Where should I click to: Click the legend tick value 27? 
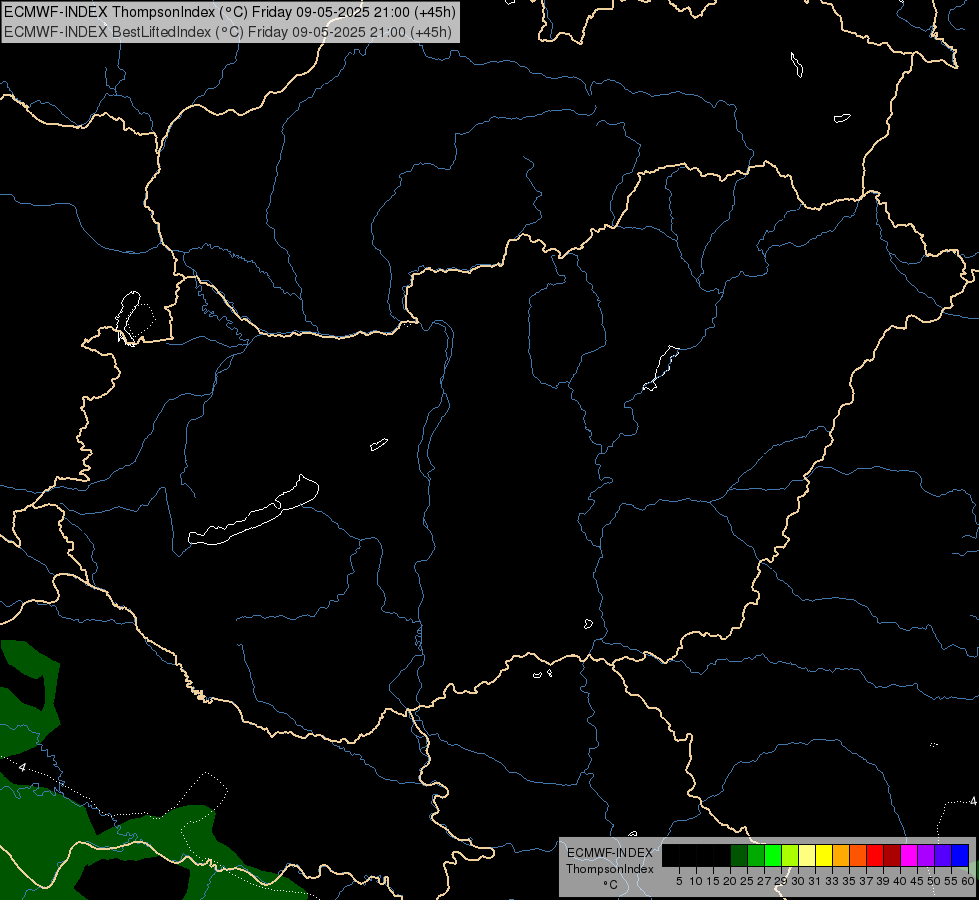click(764, 881)
